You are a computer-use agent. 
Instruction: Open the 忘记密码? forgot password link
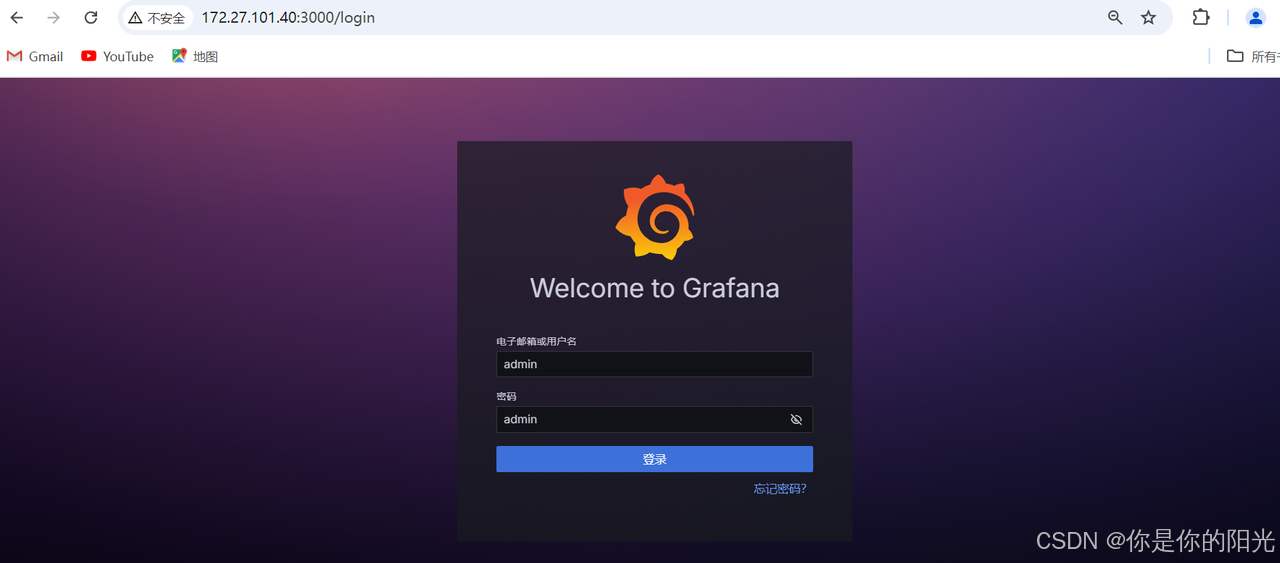[780, 489]
